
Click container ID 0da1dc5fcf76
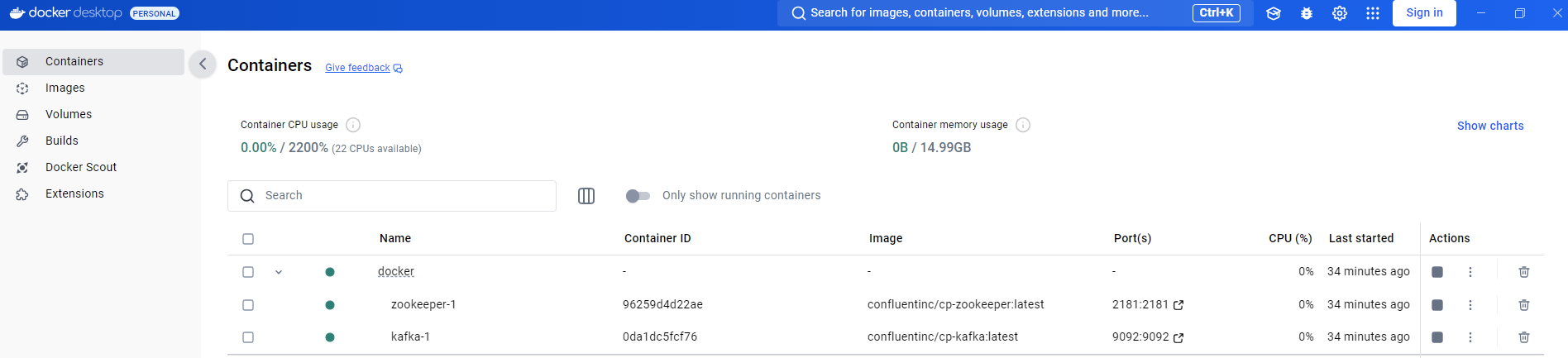[x=660, y=337]
